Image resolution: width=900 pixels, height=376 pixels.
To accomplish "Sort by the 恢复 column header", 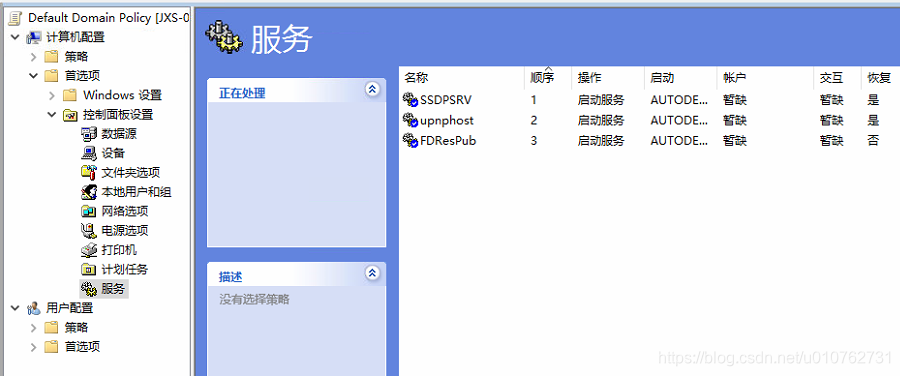I will 881,78.
